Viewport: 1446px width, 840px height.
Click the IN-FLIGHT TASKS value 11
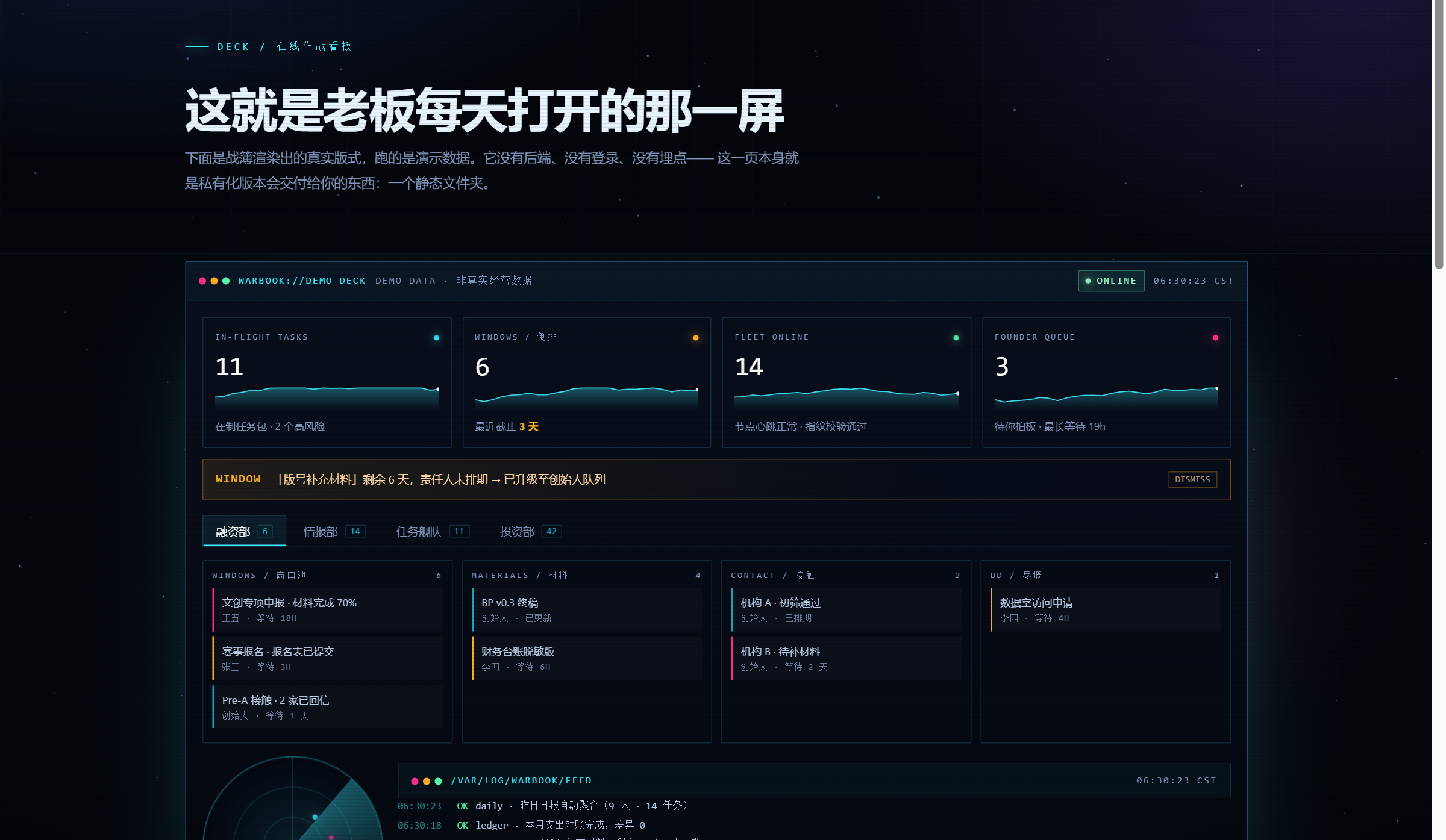(x=229, y=367)
